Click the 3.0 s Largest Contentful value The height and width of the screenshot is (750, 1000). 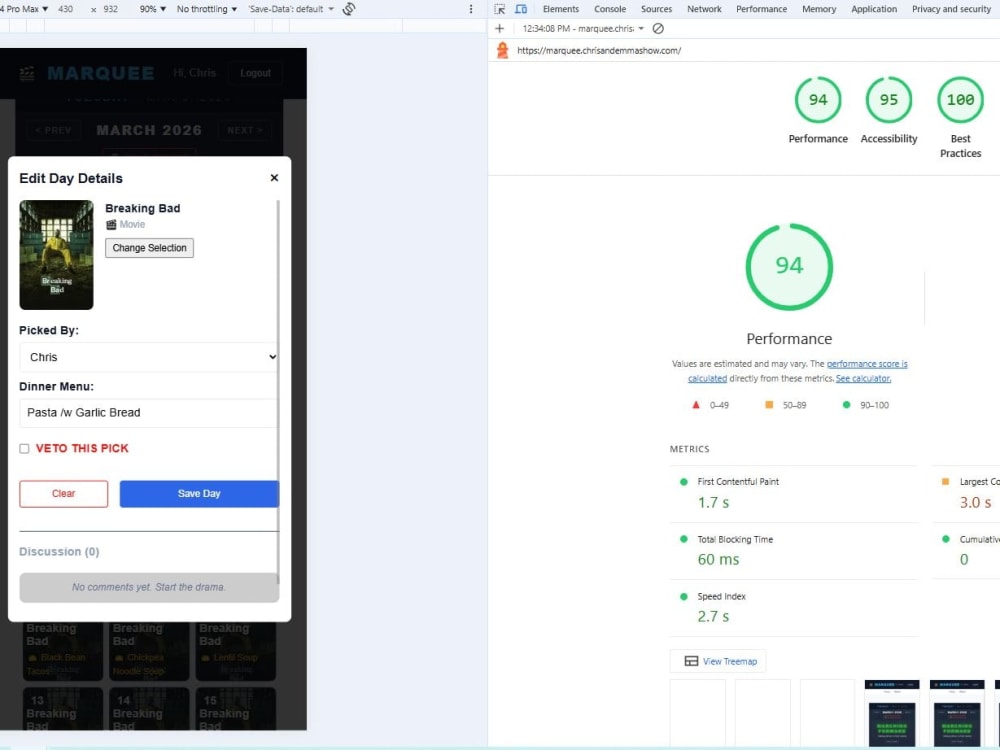[975, 503]
